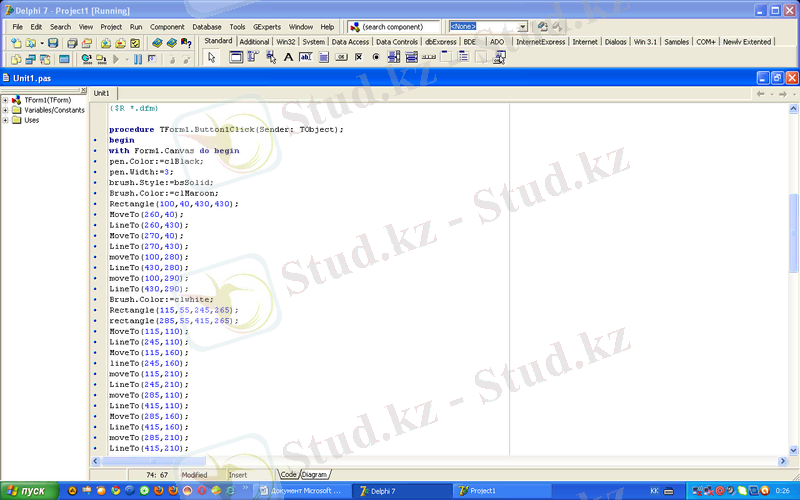The height and width of the screenshot is (500, 800).
Task: Select the Label (A) component
Action: [288, 57]
